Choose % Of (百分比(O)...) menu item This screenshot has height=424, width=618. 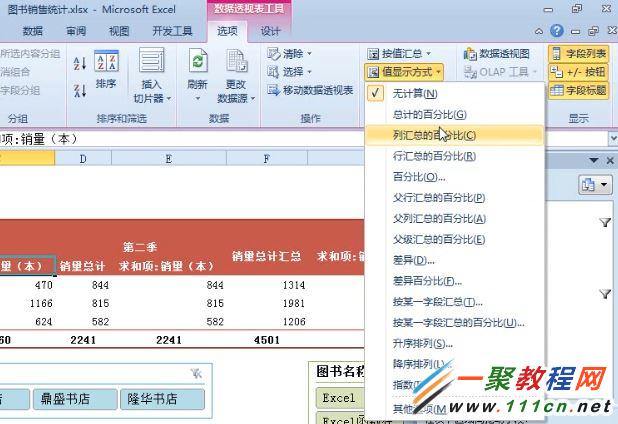(455, 177)
